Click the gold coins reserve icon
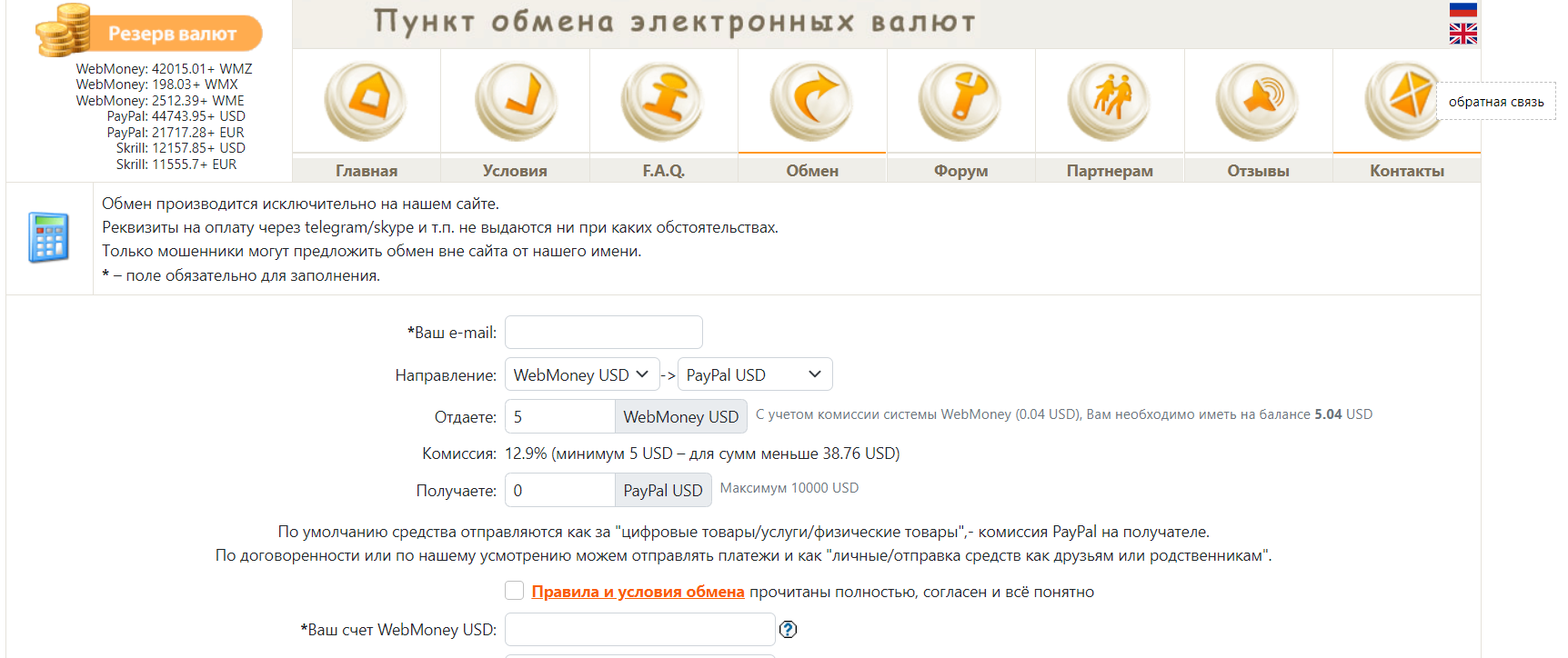The image size is (1568, 658). pyautogui.click(x=64, y=30)
